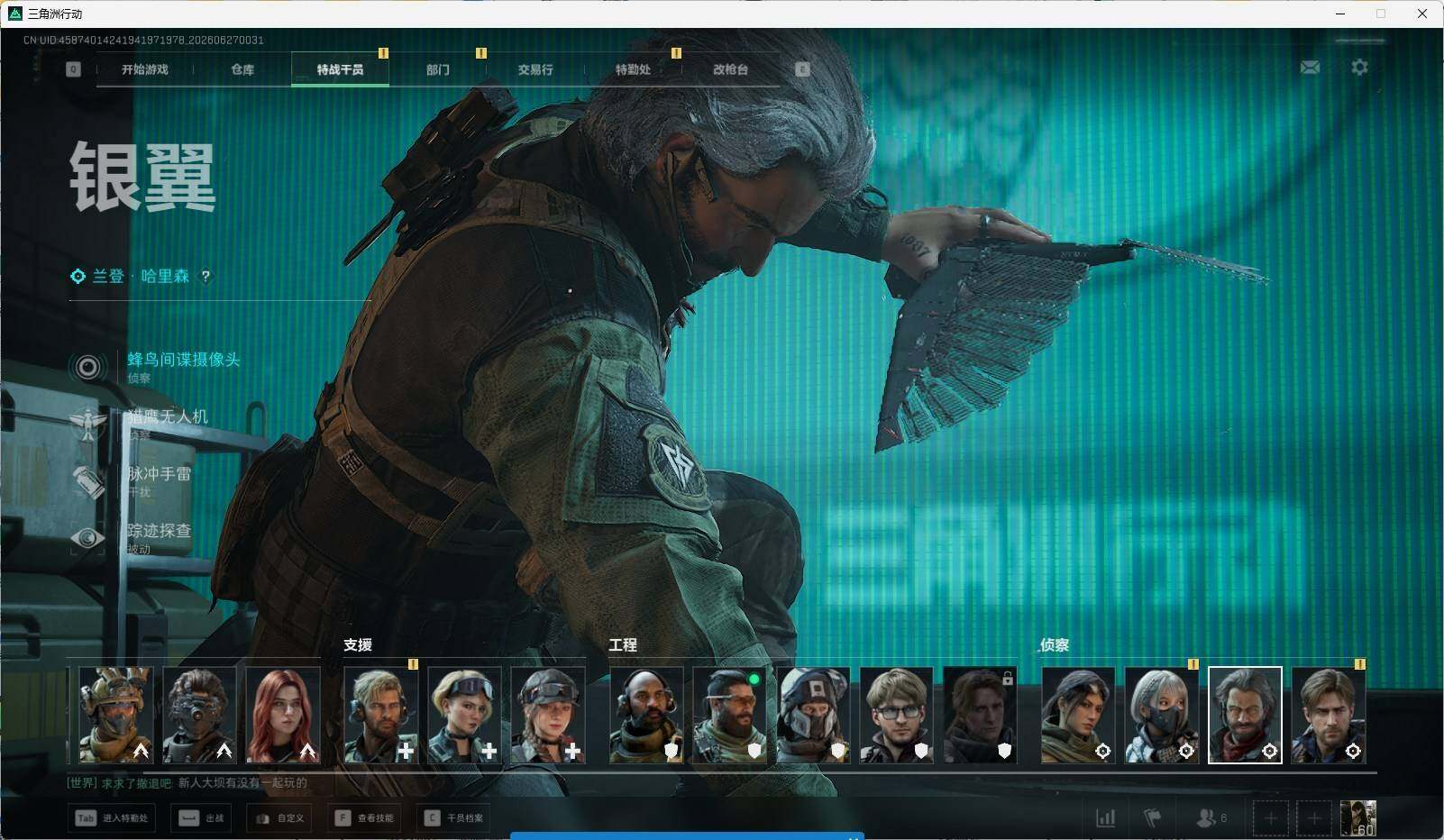Click the 查看技能 view skills button
The height and width of the screenshot is (840, 1444).
pyautogui.click(x=364, y=818)
